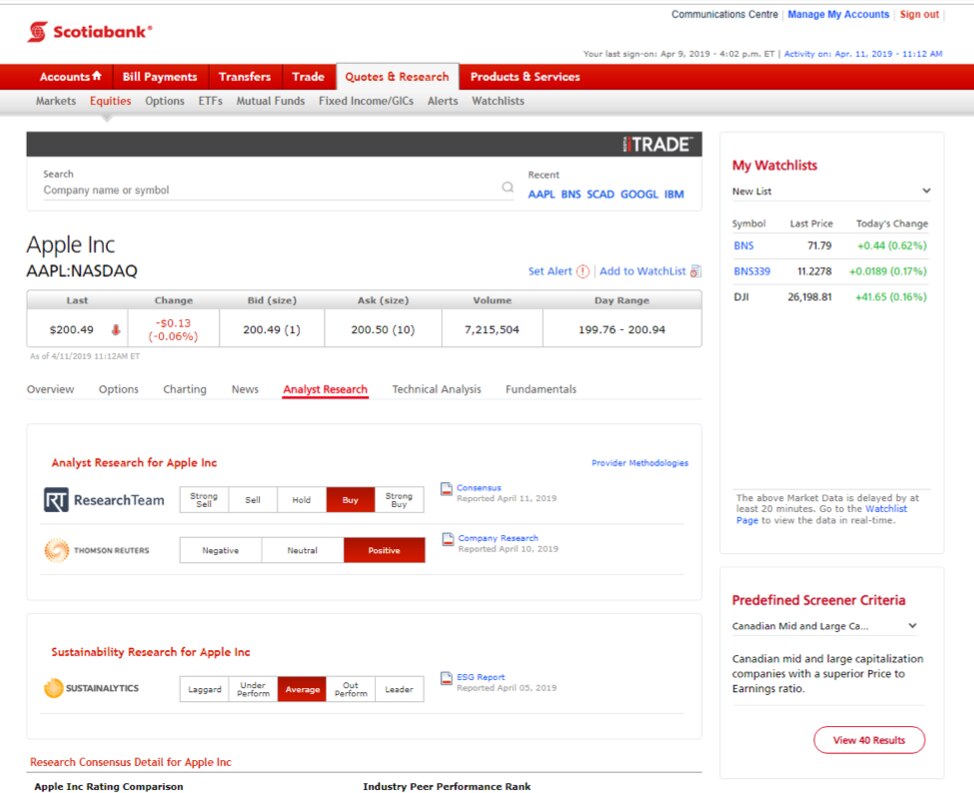Image resolution: width=974 pixels, height=793 pixels.
Task: Go to the Markets submenu
Action: pyautogui.click(x=56, y=101)
